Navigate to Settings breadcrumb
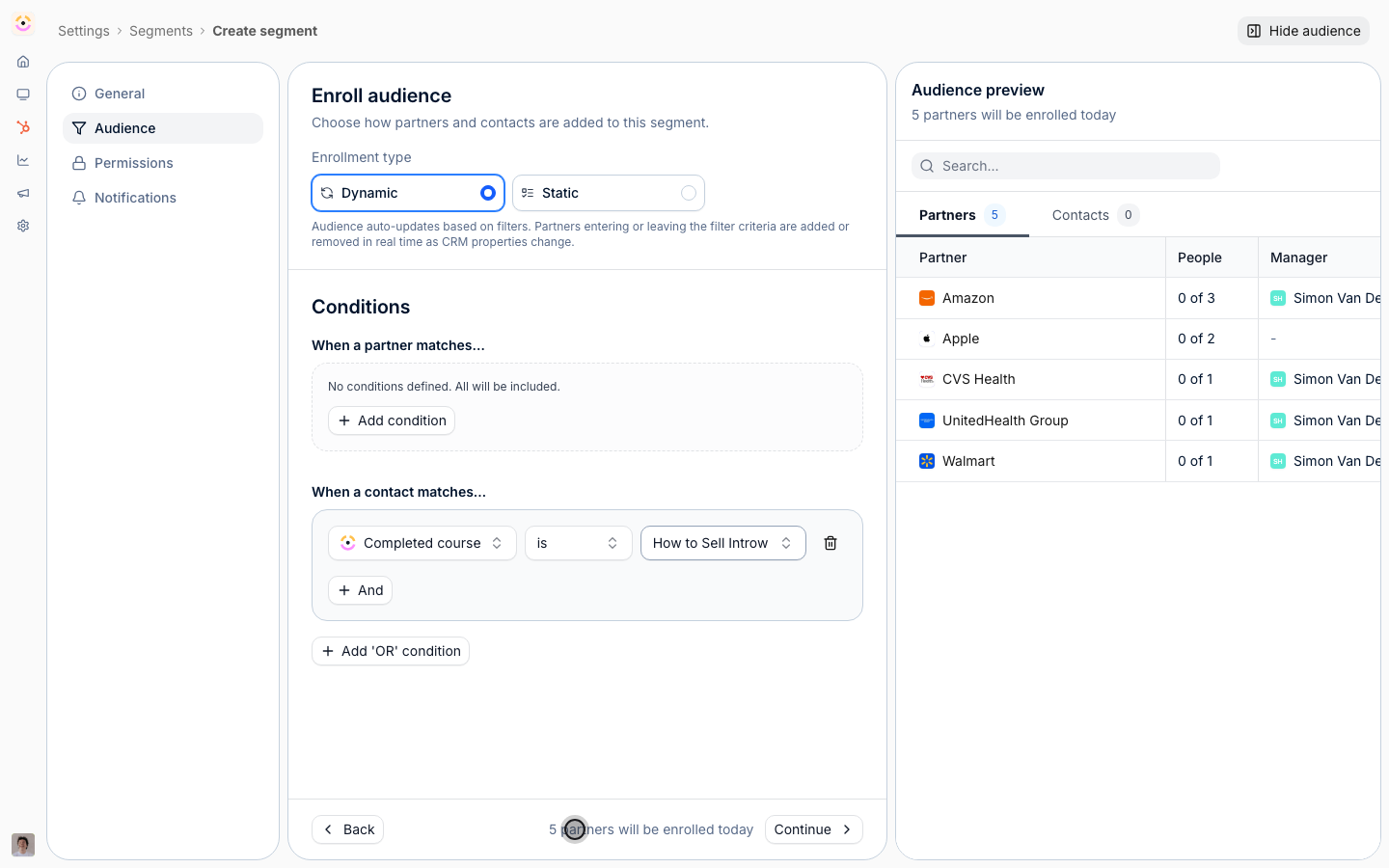 [x=84, y=31]
